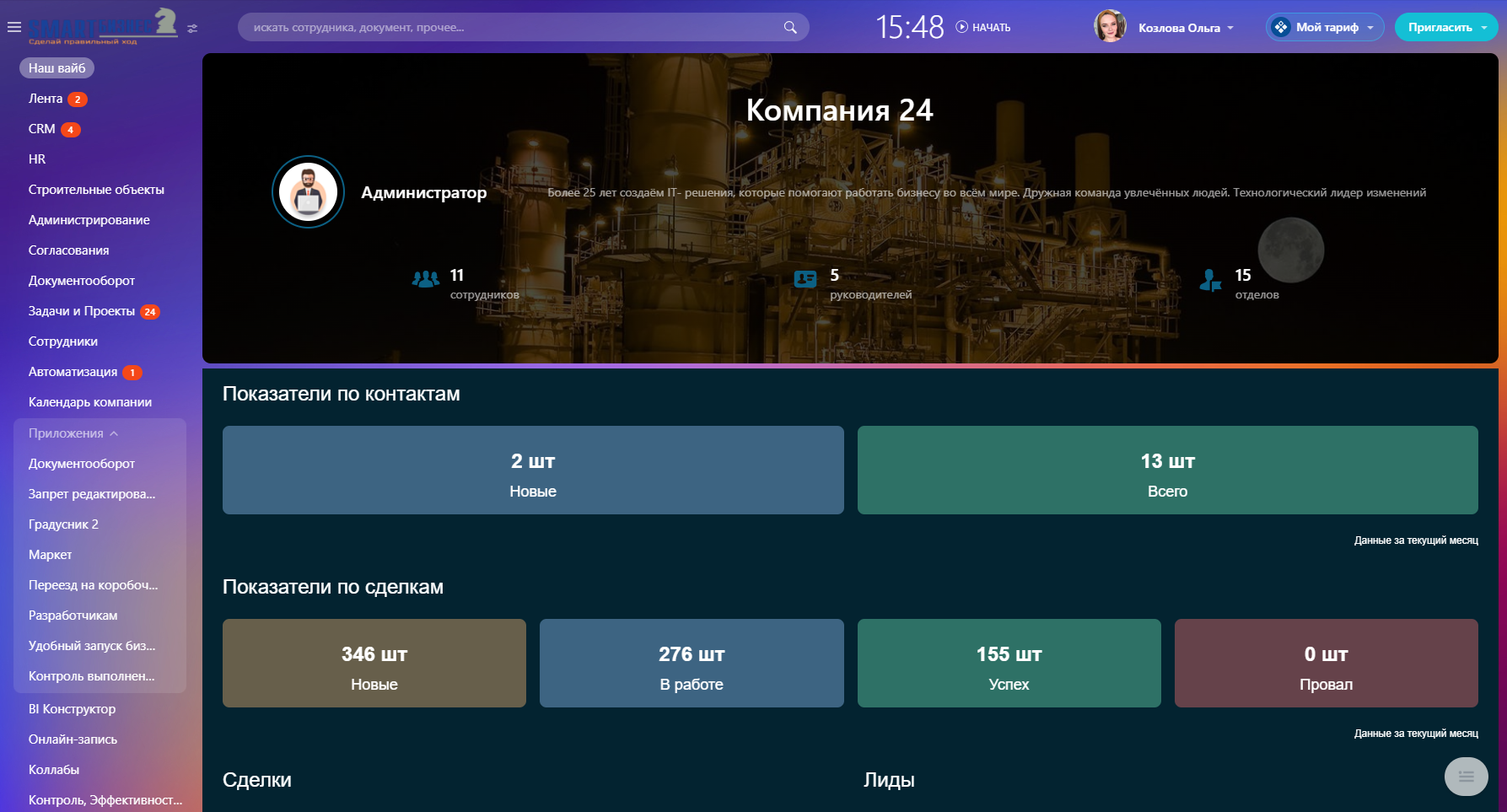Click the Пригласить button

coord(1440,28)
